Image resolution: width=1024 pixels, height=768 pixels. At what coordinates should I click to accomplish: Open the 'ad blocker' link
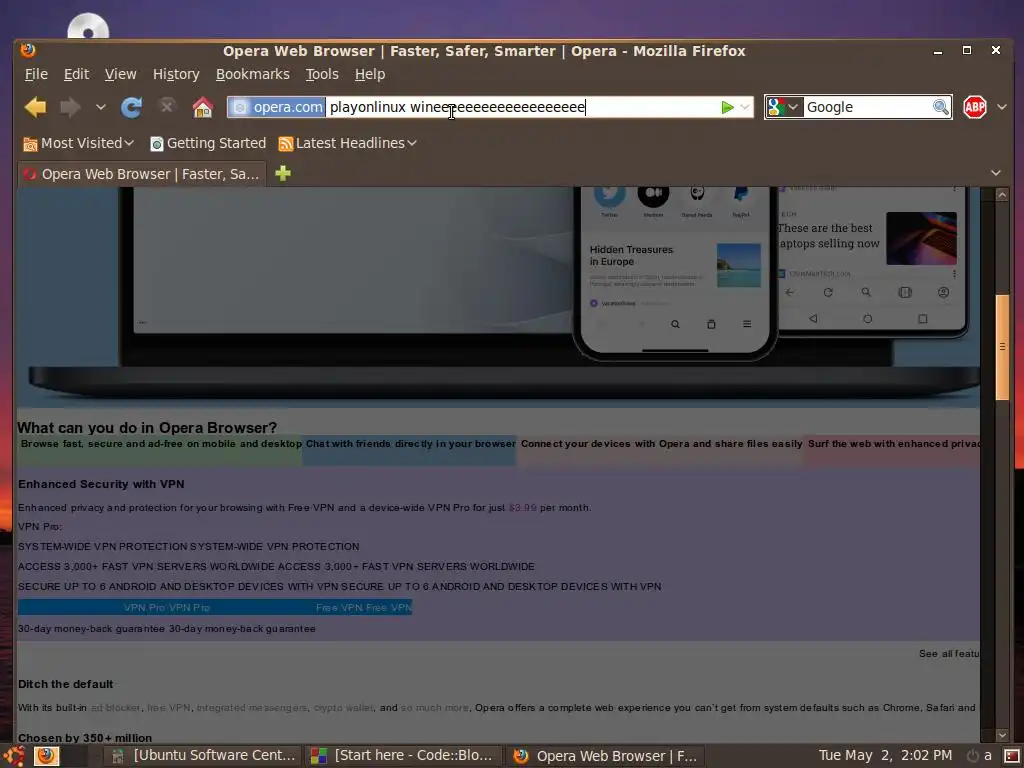(116, 707)
